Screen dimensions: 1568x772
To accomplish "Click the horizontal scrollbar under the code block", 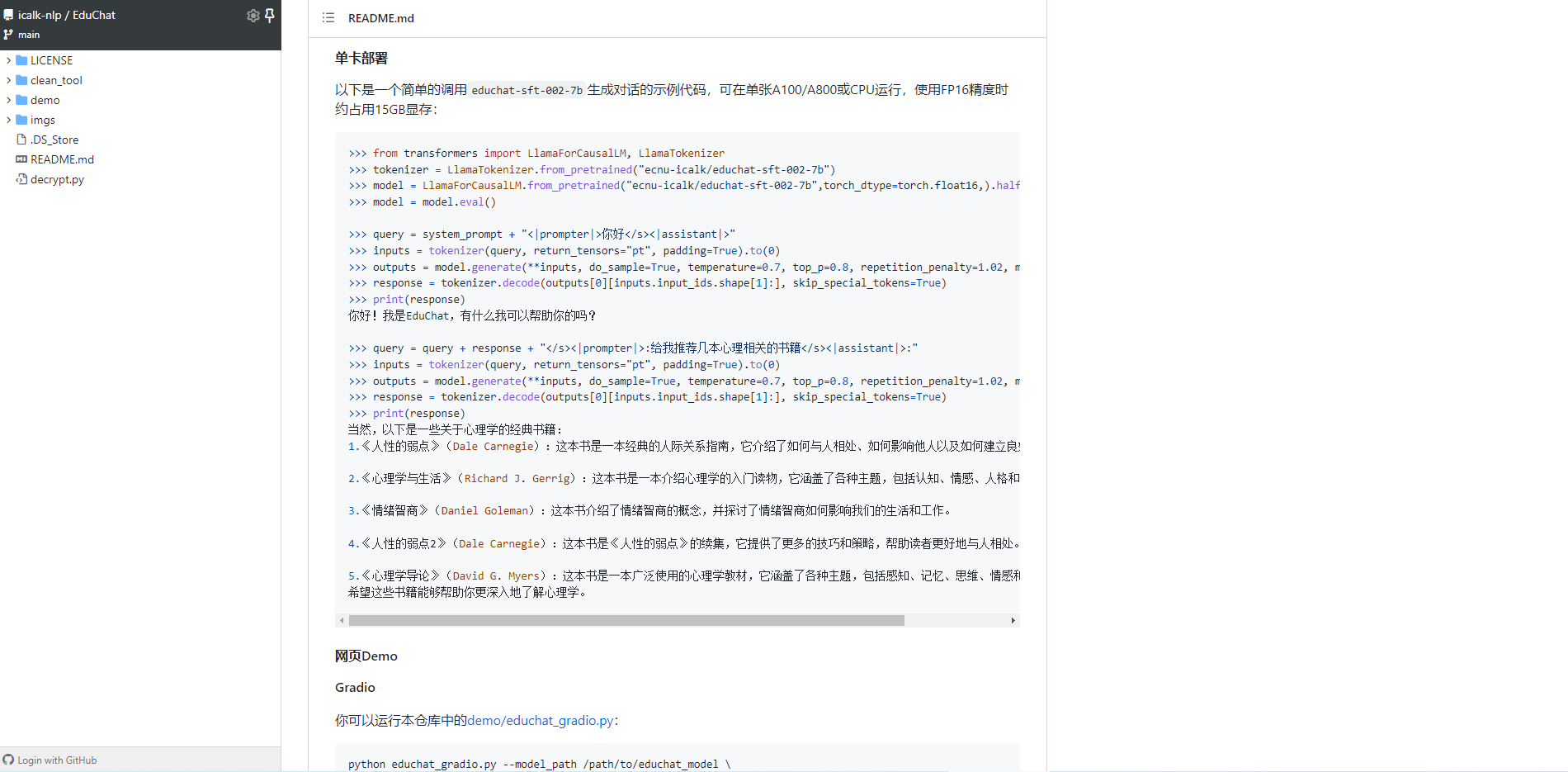I will (627, 619).
